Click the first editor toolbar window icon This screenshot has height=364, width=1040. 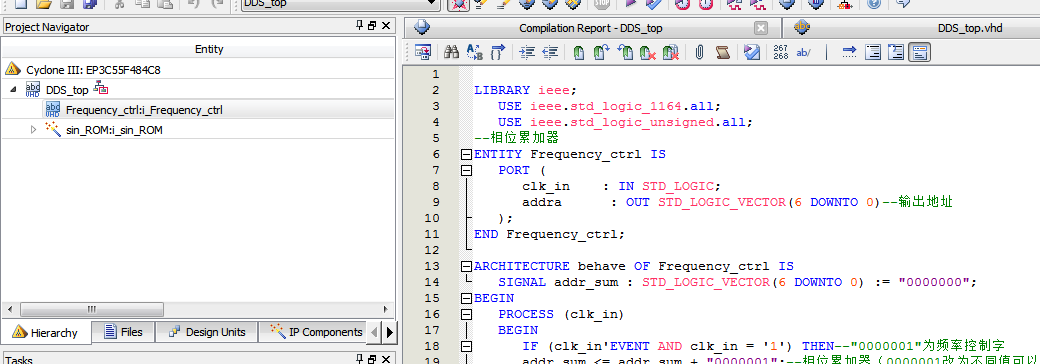tap(422, 52)
